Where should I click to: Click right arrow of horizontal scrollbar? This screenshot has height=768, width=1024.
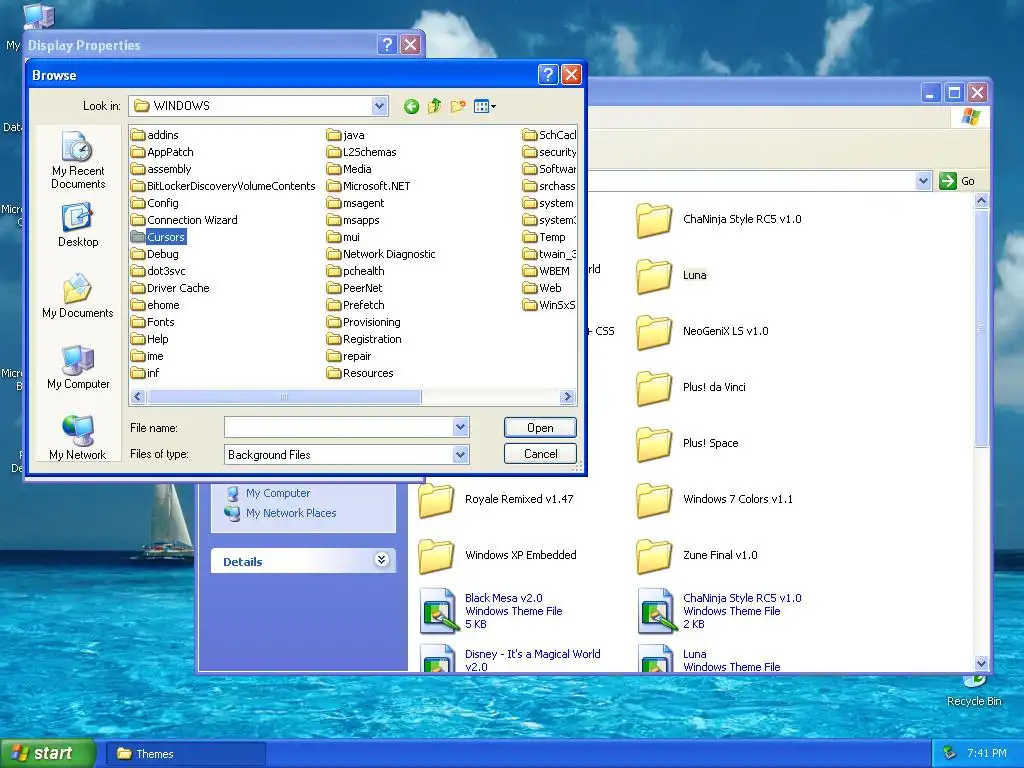pyautogui.click(x=567, y=396)
